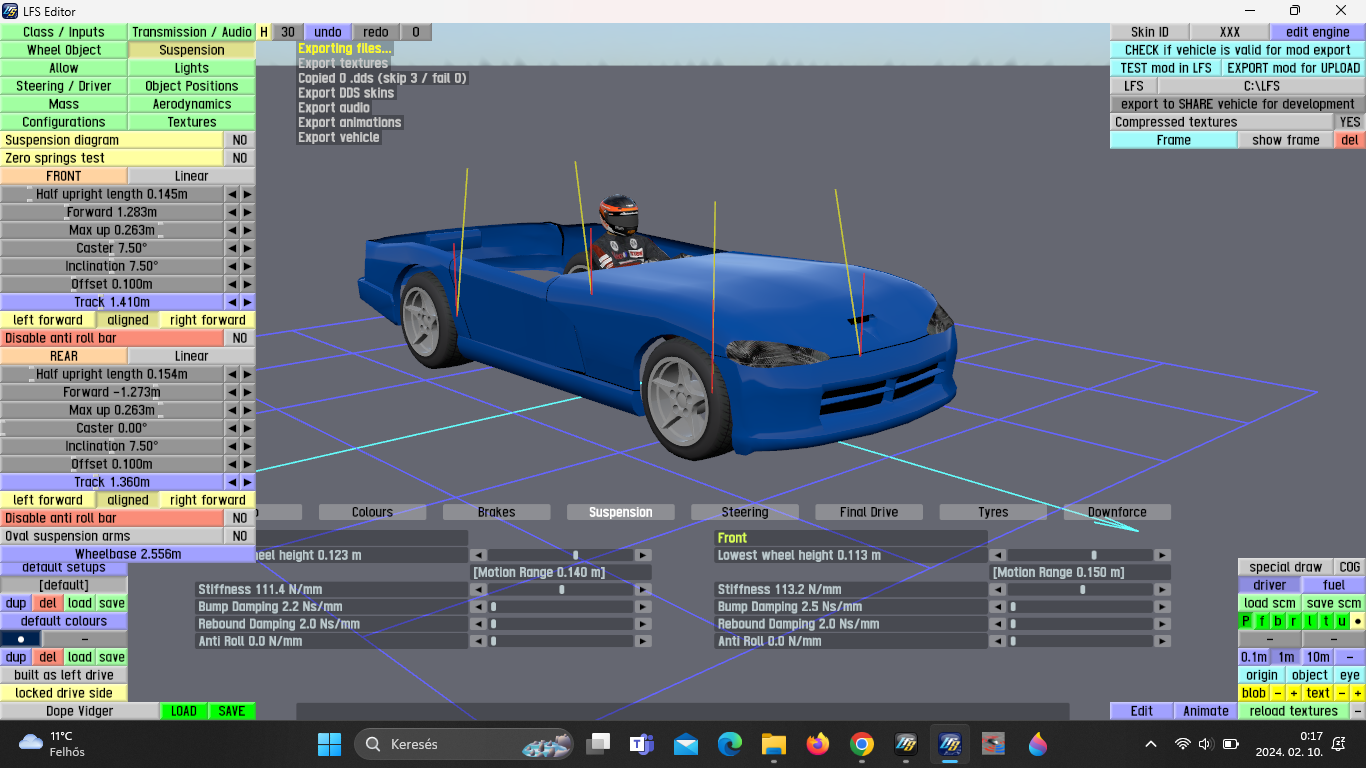Click TEST mod in LFS
Viewport: 1366px width, 768px height.
1166,68
